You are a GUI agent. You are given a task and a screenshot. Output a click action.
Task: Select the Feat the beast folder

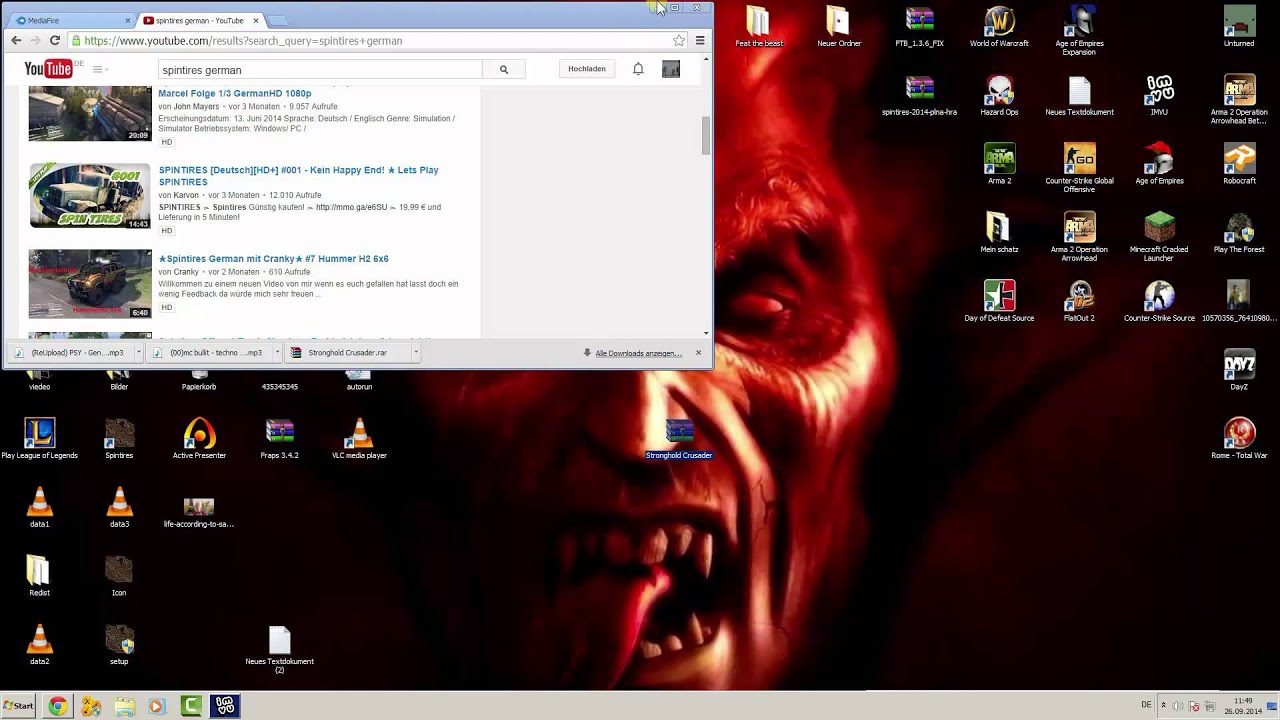tap(759, 27)
